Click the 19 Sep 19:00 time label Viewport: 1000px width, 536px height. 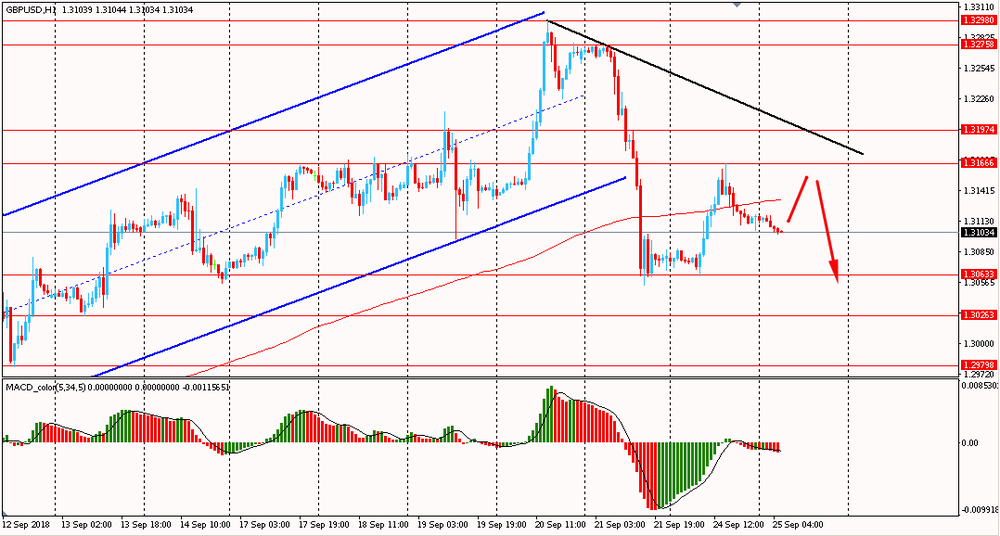coord(502,525)
